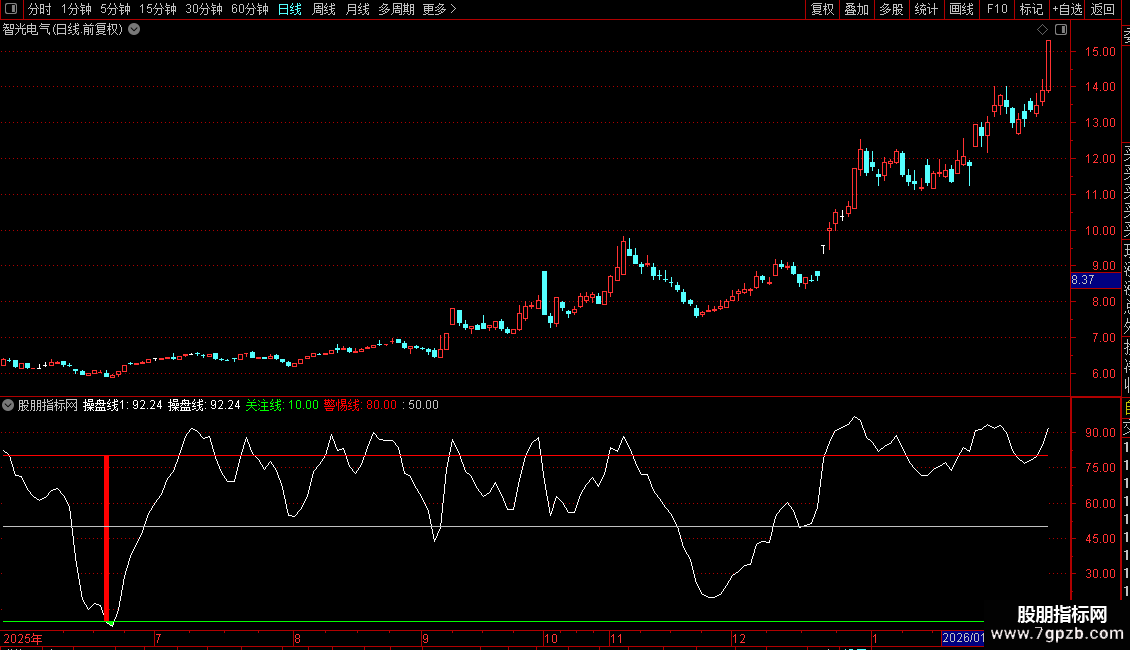Select the 60分钟 period tab
The height and width of the screenshot is (650, 1130).
[250, 9]
